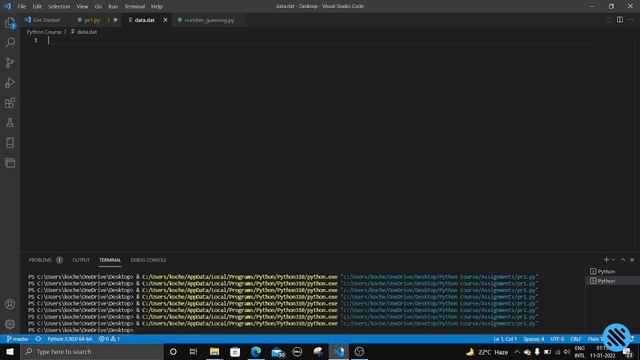Select the Python 3.10.0 64-bit interpreter
The image size is (640, 360).
click(69, 339)
